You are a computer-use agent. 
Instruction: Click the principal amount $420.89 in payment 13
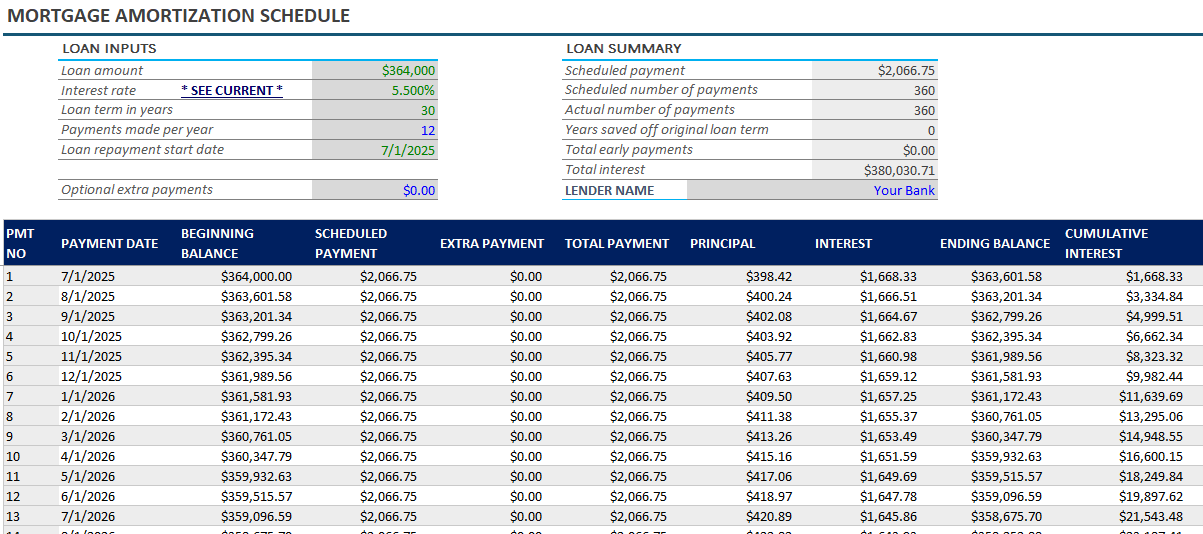coord(768,516)
